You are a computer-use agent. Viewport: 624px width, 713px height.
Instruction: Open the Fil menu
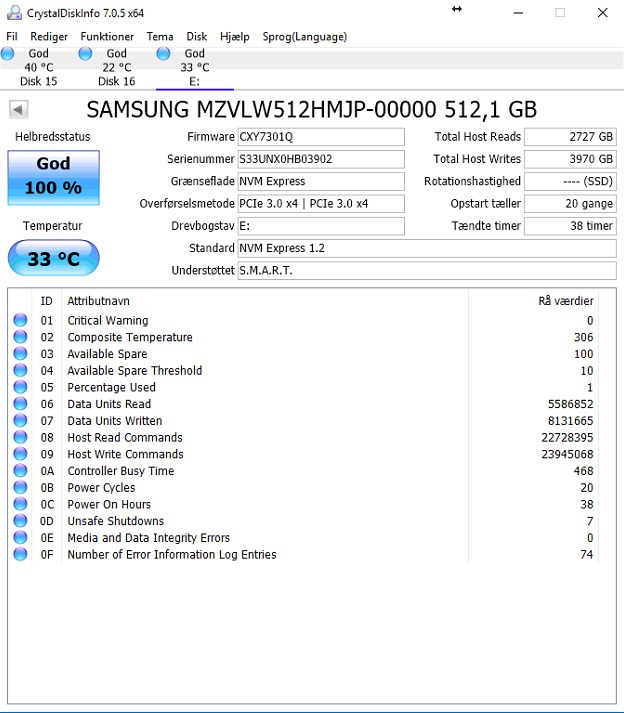(x=12, y=36)
